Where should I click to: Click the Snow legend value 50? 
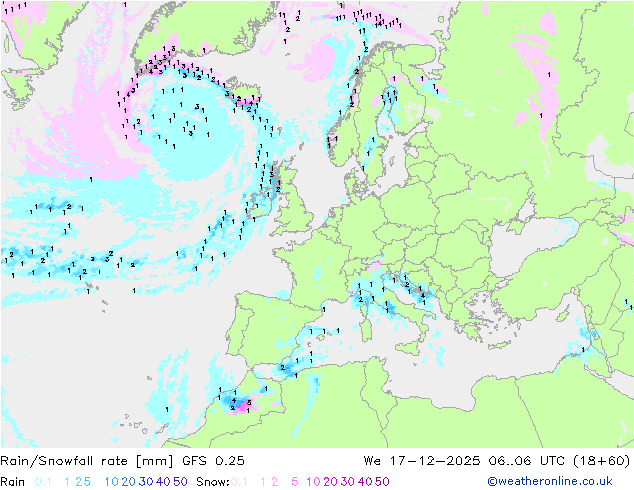[x=382, y=482]
